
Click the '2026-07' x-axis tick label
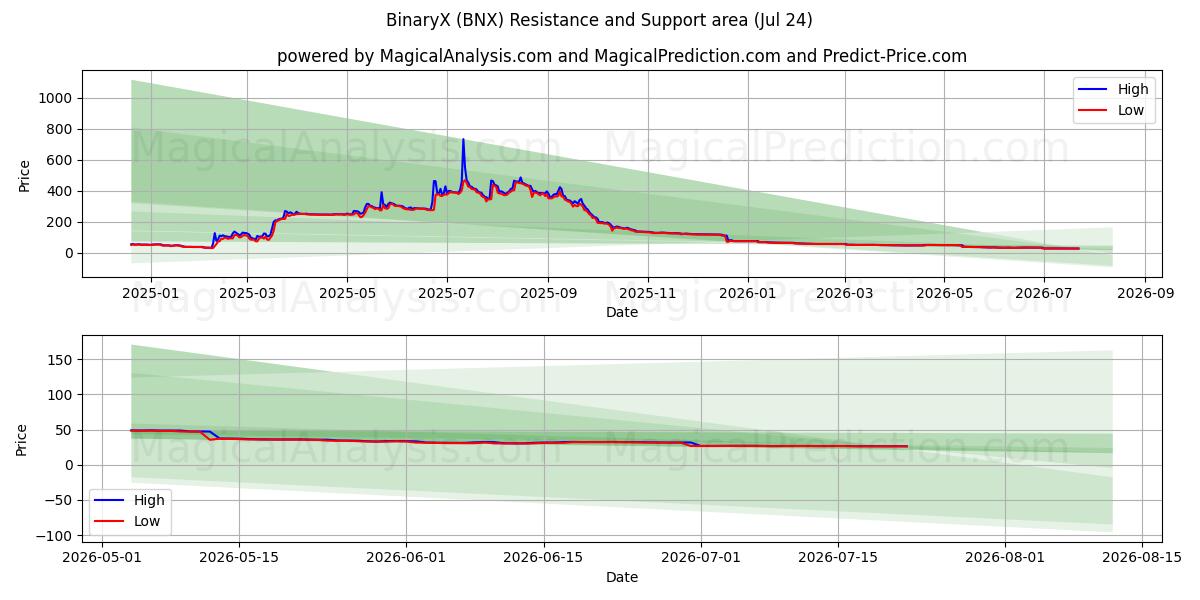pyautogui.click(x=1044, y=294)
